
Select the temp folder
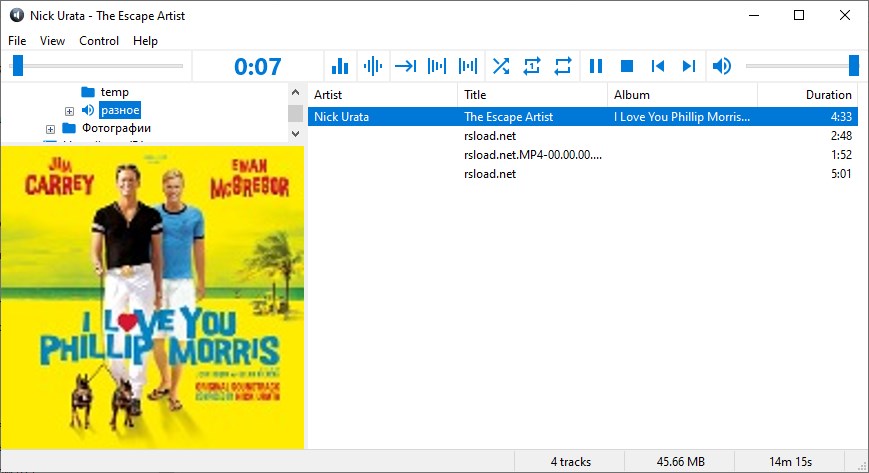(x=115, y=91)
